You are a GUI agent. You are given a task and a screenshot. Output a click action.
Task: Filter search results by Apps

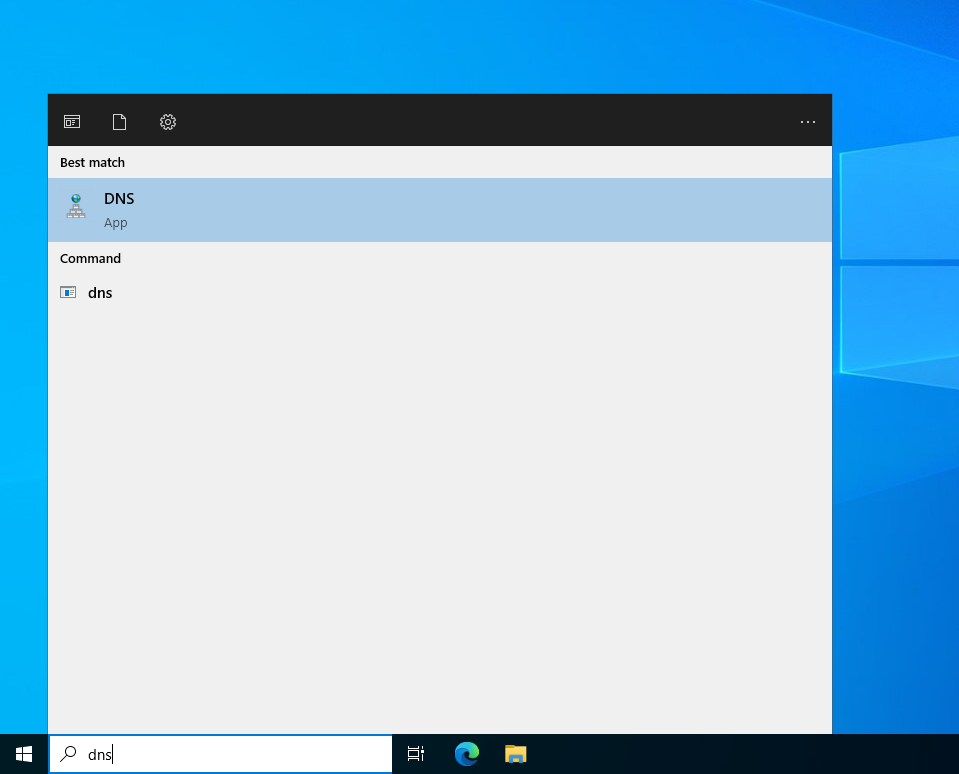[x=72, y=122]
